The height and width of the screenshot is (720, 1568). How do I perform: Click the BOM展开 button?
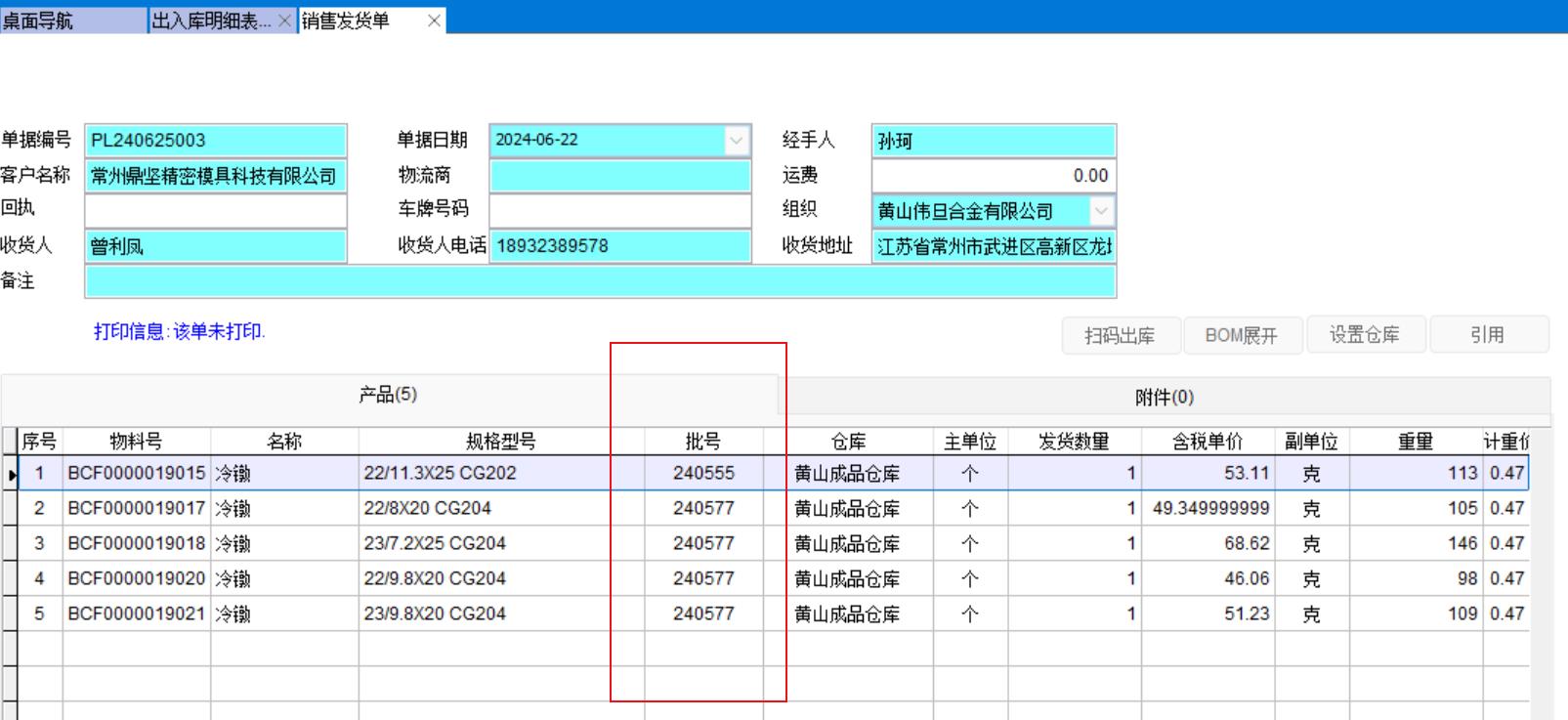tap(1241, 335)
